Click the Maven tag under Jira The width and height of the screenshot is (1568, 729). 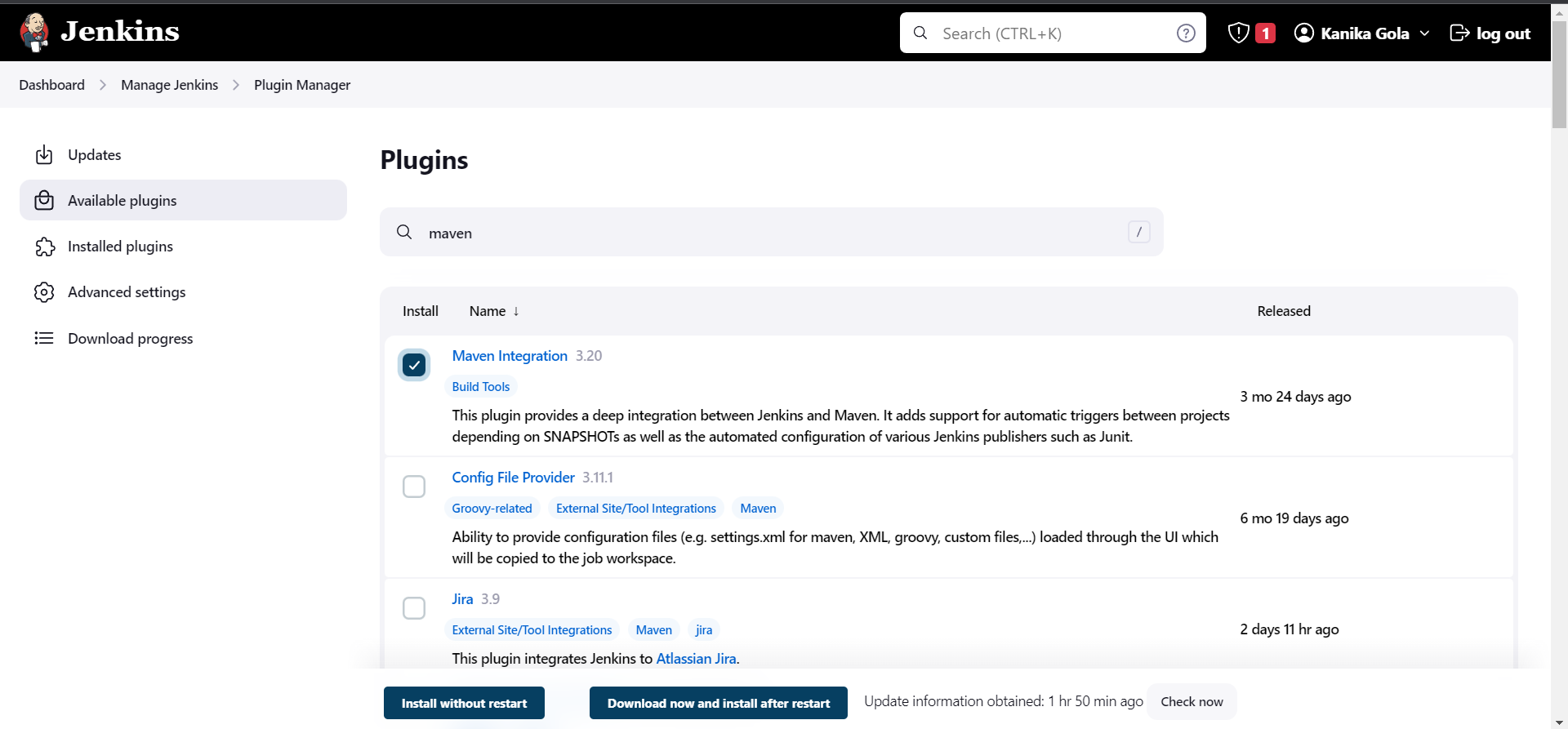[653, 630]
